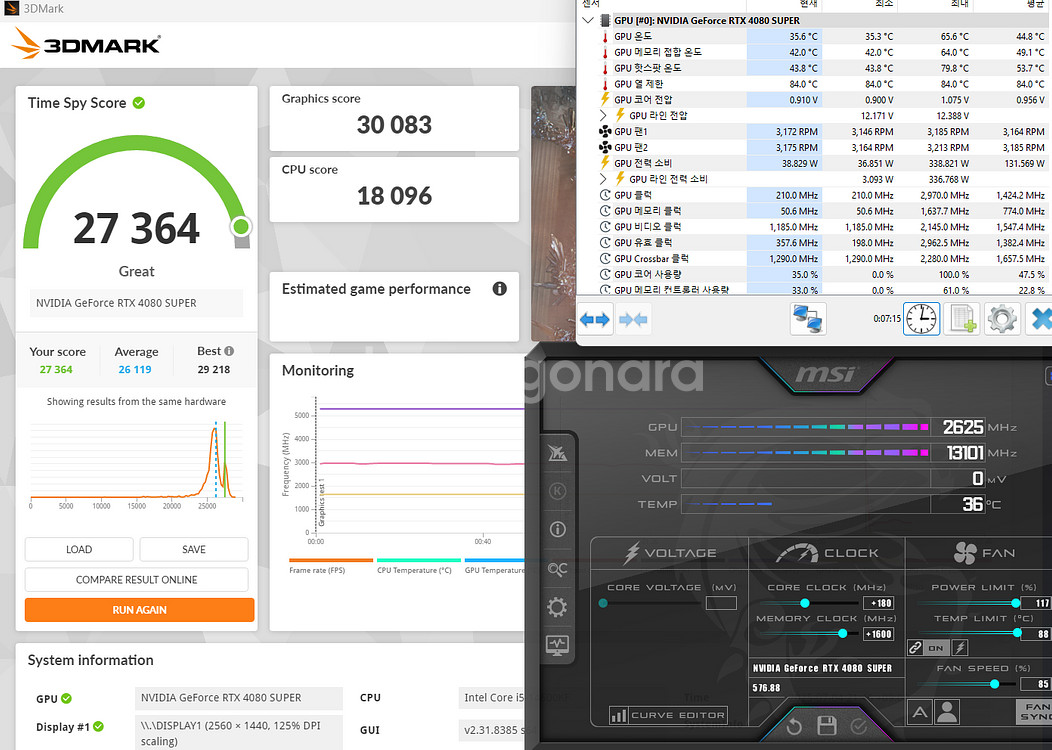Click the Memory Clock +1600 value field
Screen dimensions: 1052x750
coord(879,634)
